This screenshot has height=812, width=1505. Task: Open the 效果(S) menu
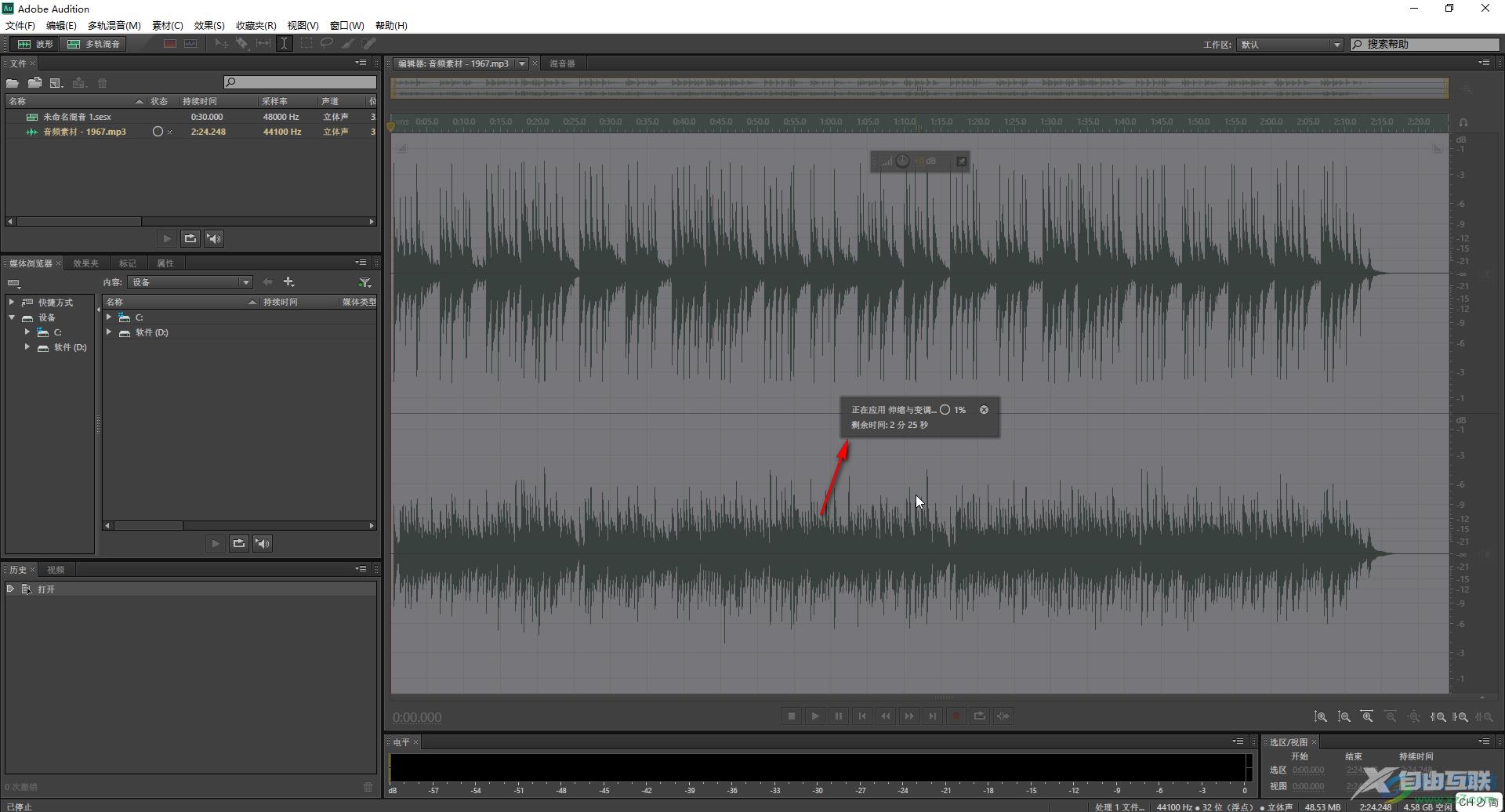tap(209, 26)
